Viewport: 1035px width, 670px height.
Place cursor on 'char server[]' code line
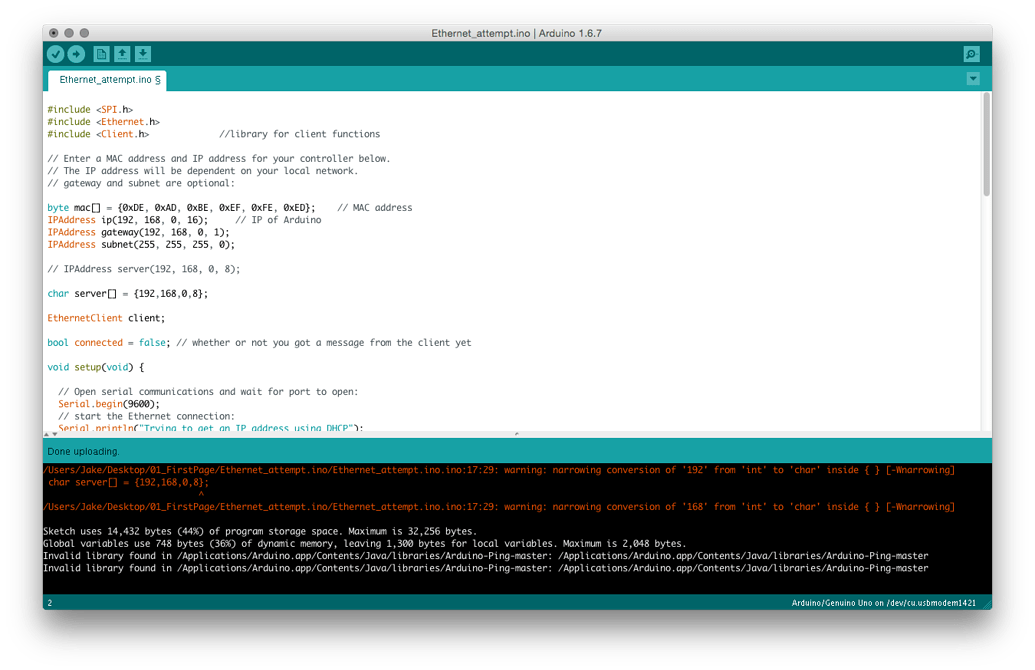pos(127,294)
